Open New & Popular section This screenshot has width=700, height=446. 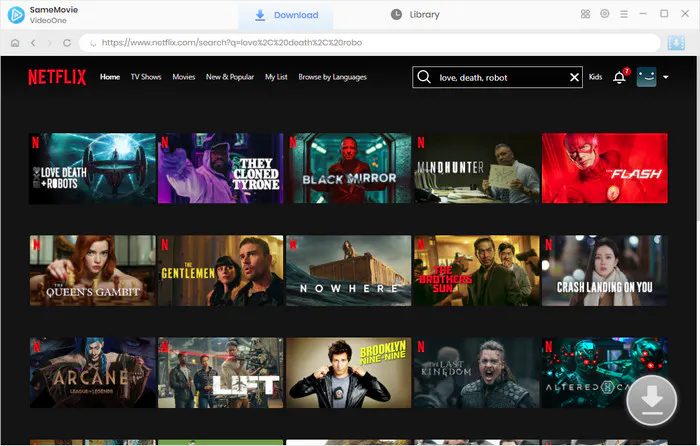pos(230,77)
